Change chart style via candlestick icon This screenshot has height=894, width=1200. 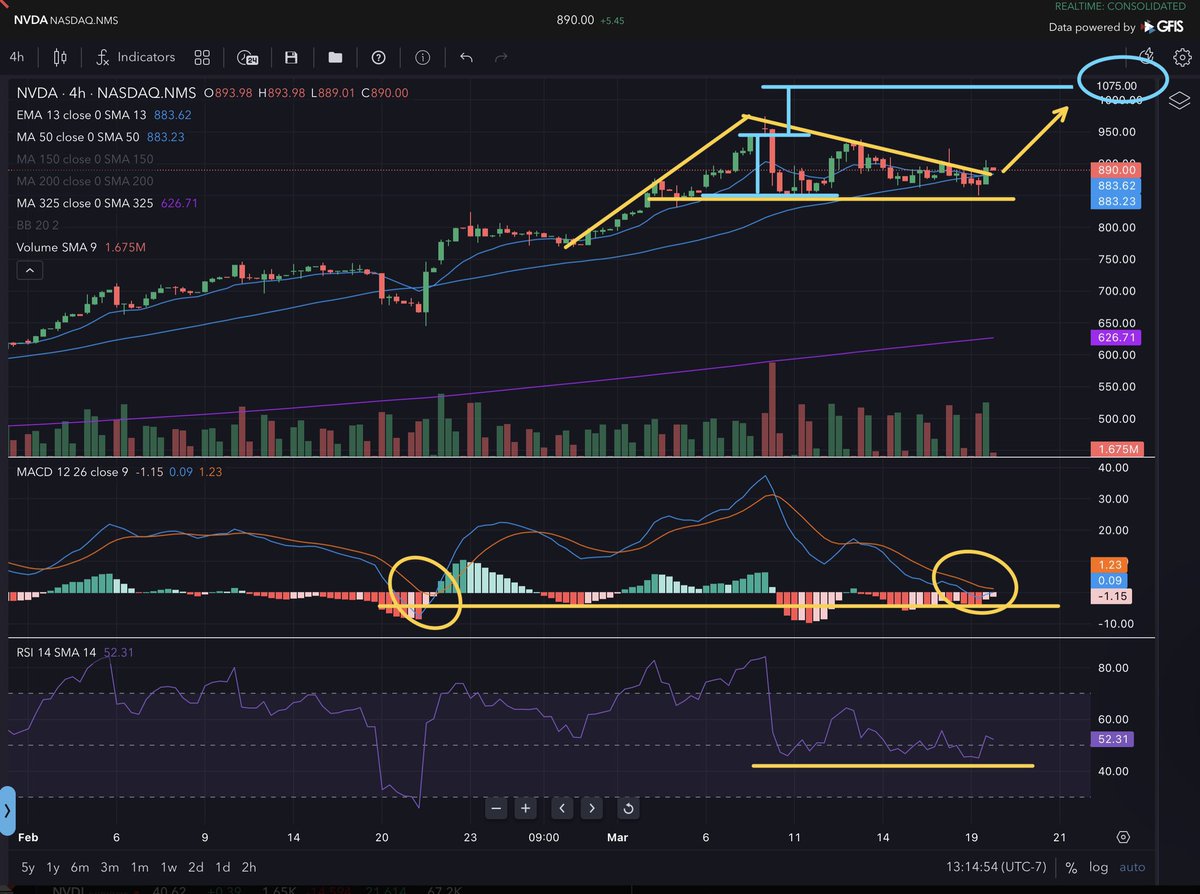pyautogui.click(x=61, y=58)
